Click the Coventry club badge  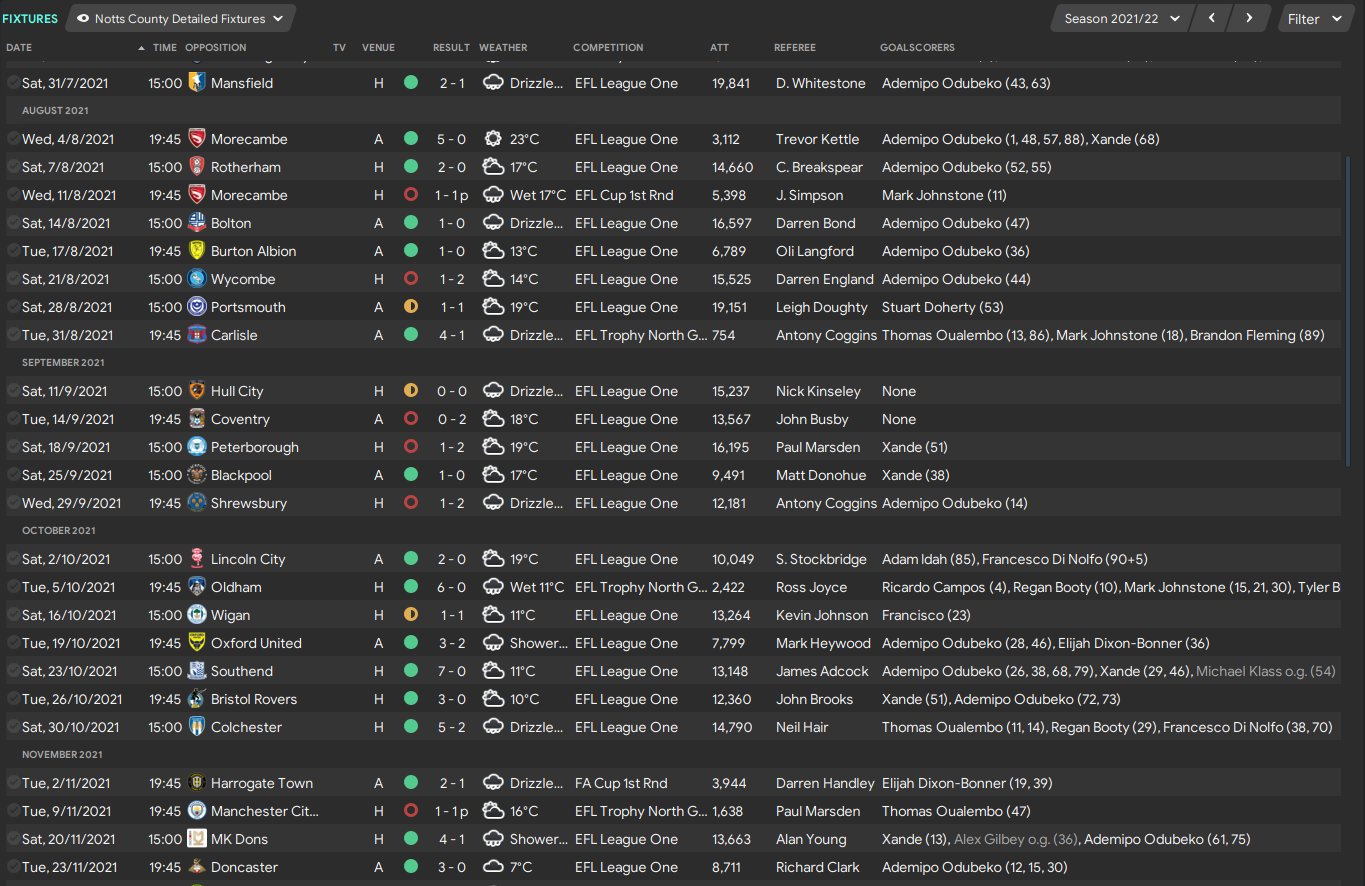197,419
